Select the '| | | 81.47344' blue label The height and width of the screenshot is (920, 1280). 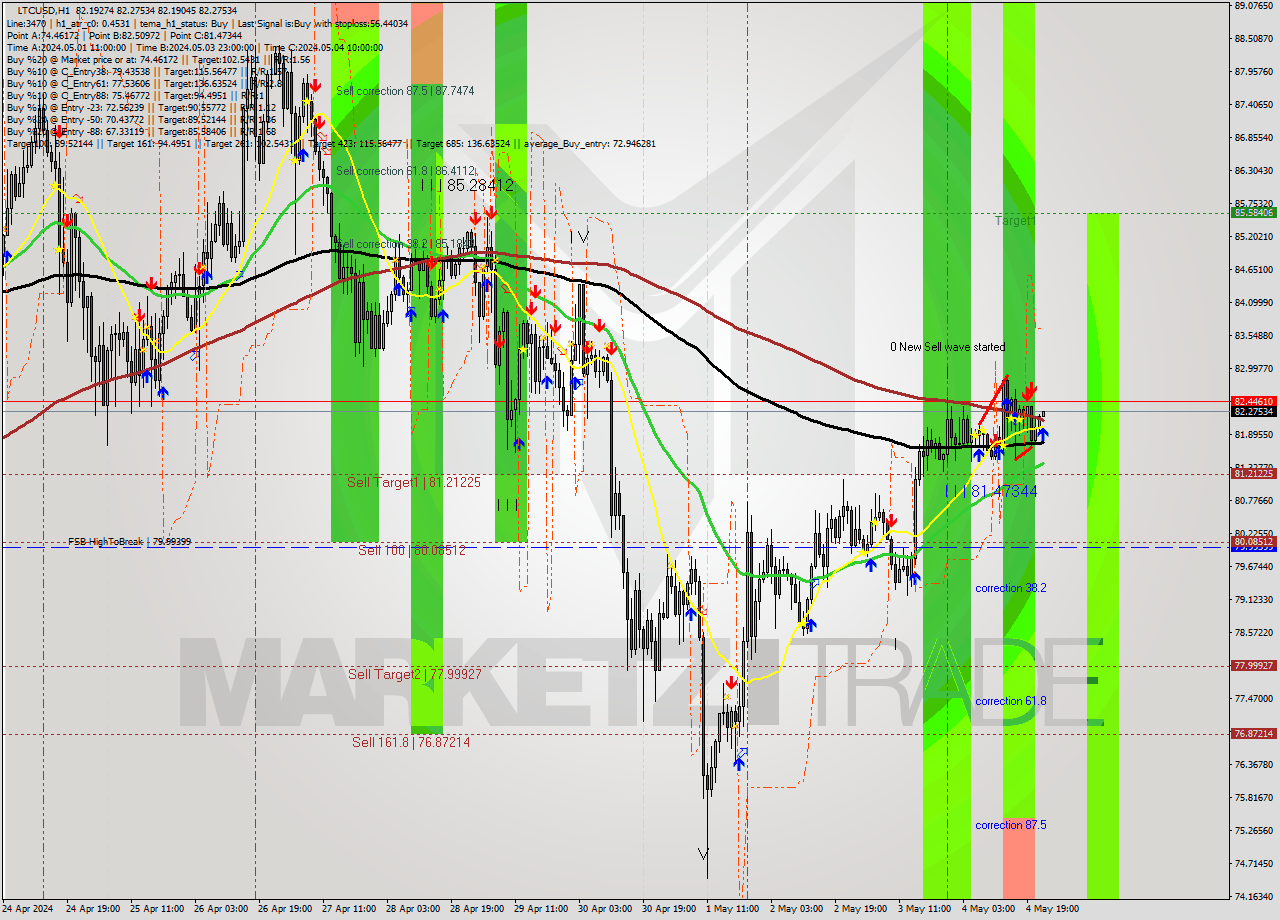point(991,491)
